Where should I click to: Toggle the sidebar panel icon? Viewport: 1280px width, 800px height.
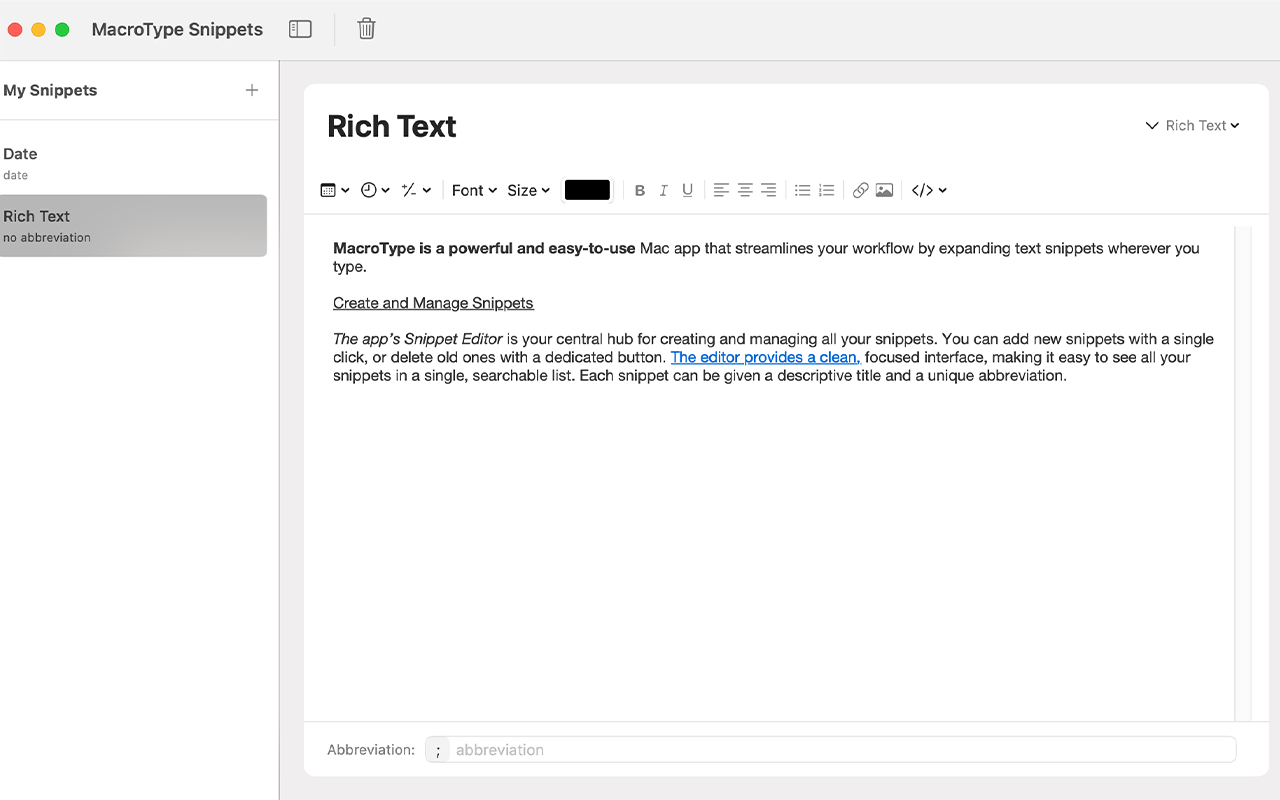click(300, 29)
